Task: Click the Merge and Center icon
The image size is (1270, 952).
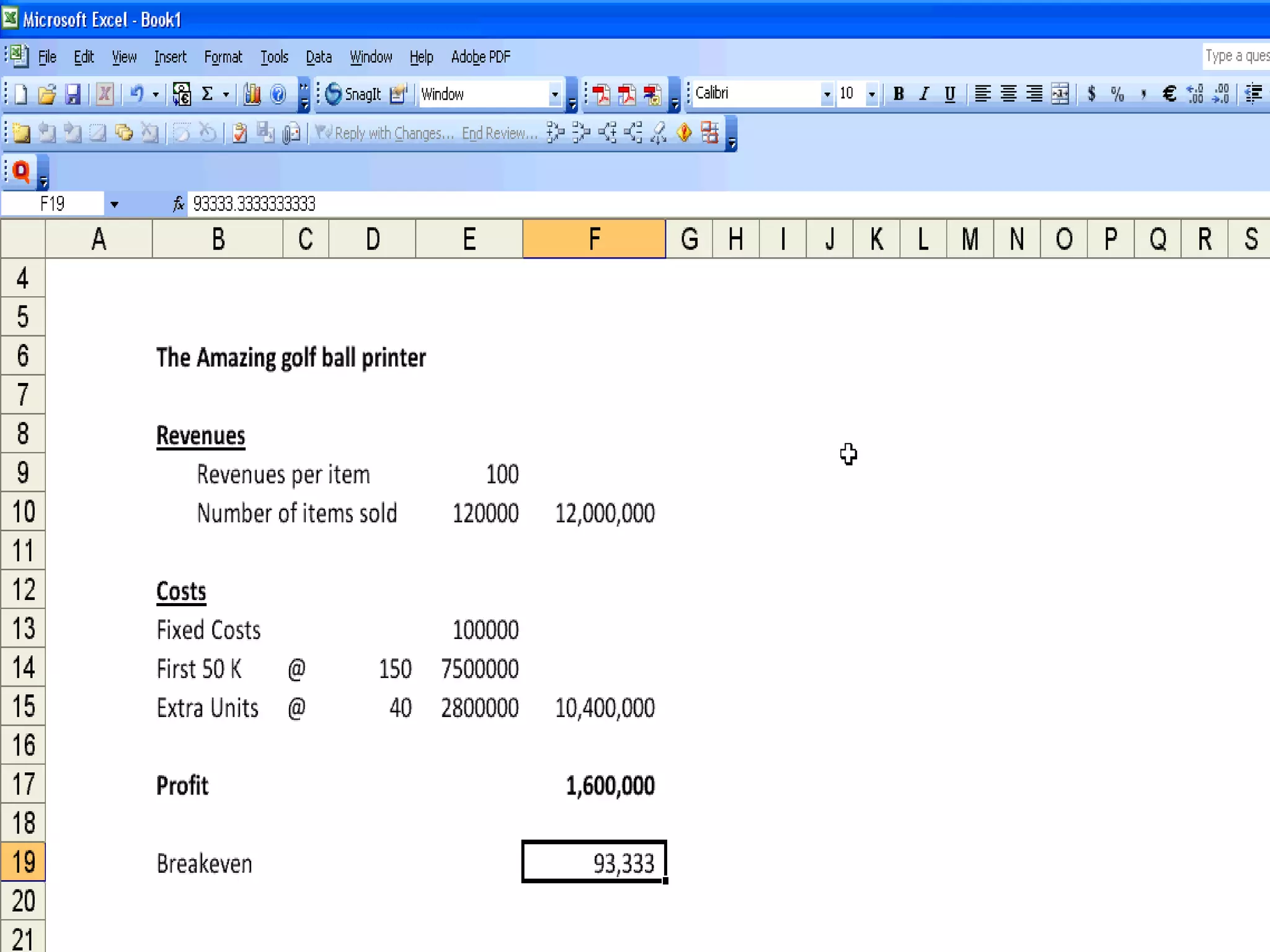Action: (1060, 94)
